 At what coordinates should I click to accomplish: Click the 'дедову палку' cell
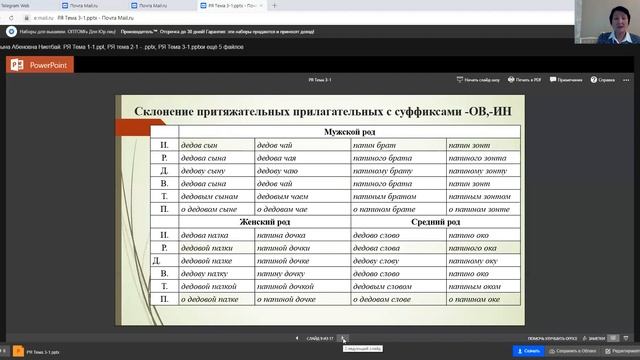216,273
